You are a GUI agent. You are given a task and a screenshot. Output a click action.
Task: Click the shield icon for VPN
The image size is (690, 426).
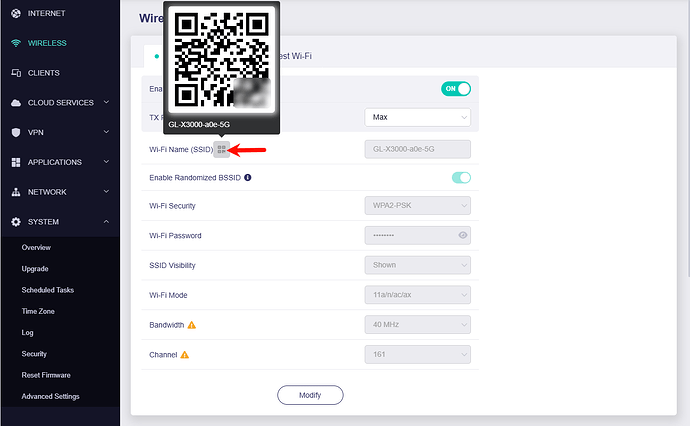pyautogui.click(x=16, y=132)
